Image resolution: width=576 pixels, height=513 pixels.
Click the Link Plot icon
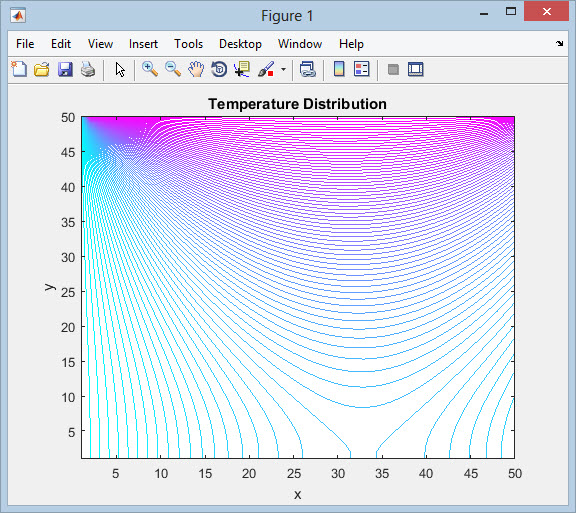tap(308, 69)
